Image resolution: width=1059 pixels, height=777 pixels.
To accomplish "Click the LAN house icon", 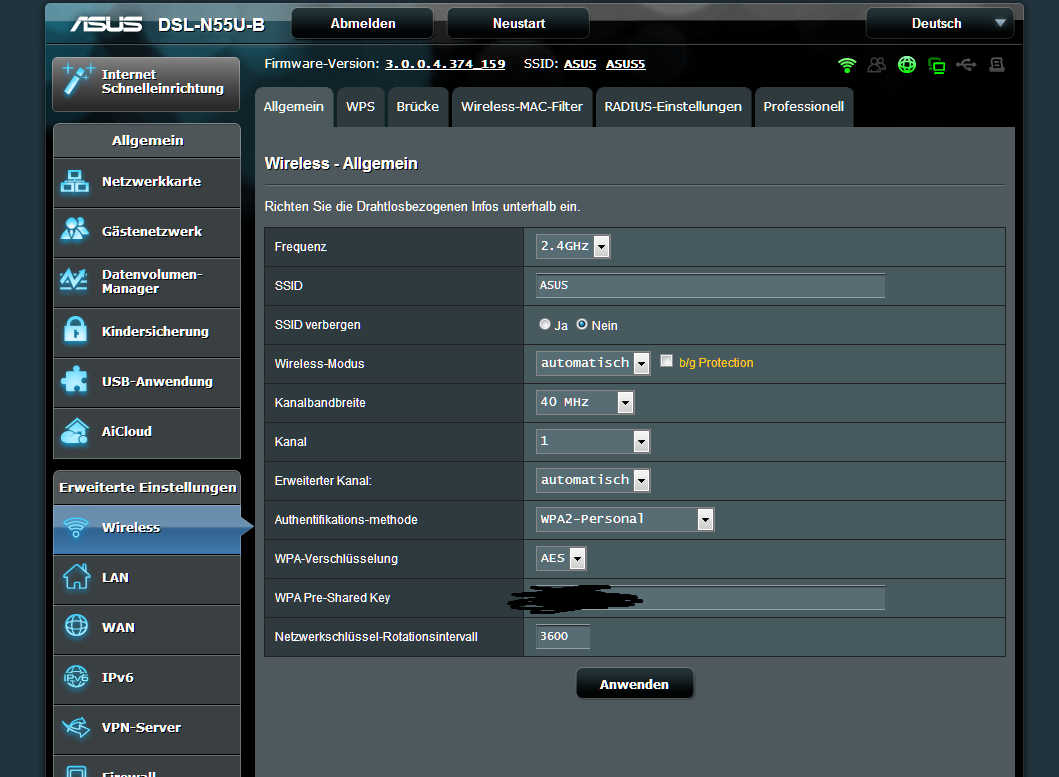I will point(76,576).
